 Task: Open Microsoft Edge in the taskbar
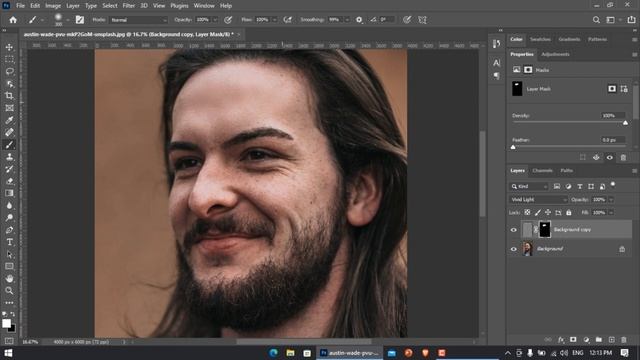pos(273,353)
